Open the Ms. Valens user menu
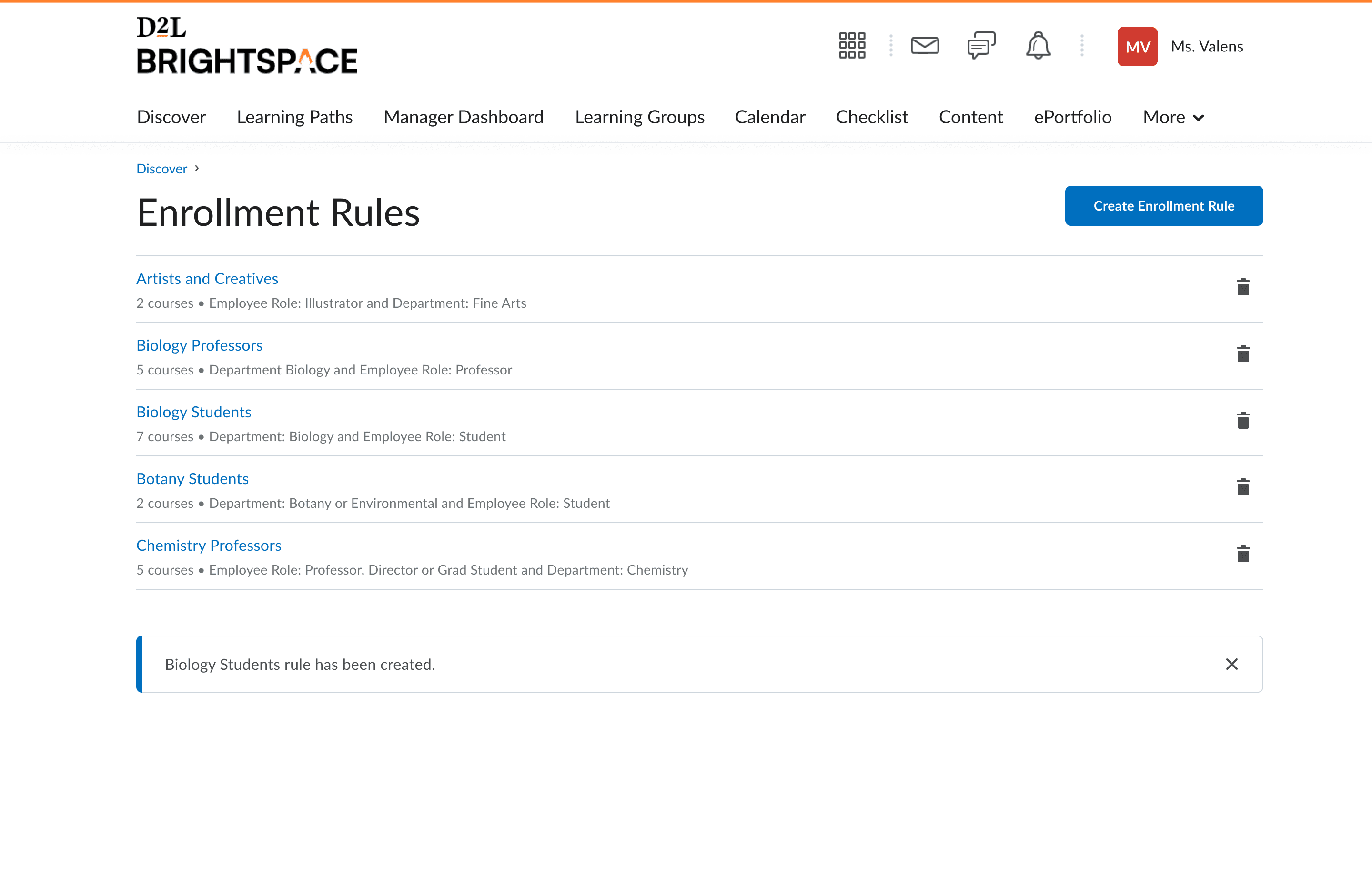Viewport: 1372px width, 889px height. tap(1207, 46)
